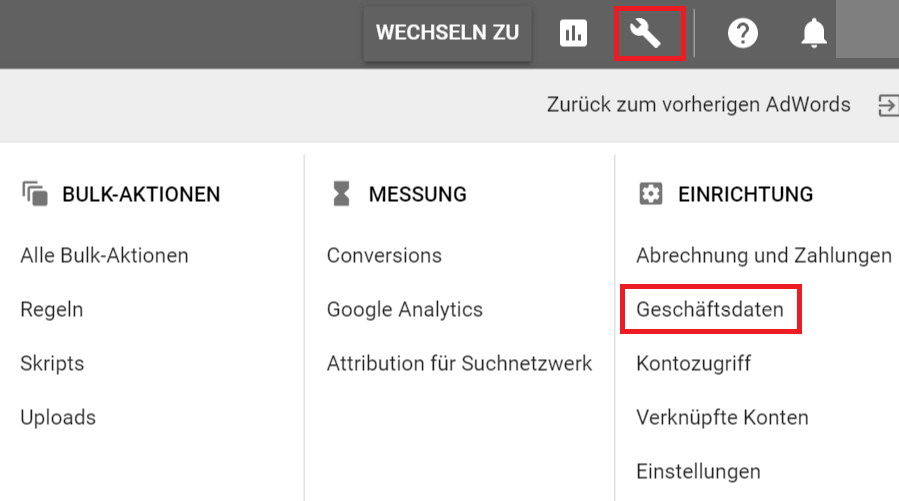Open Alle Bulk-Aktionen
Image resolution: width=899 pixels, height=501 pixels.
point(104,256)
